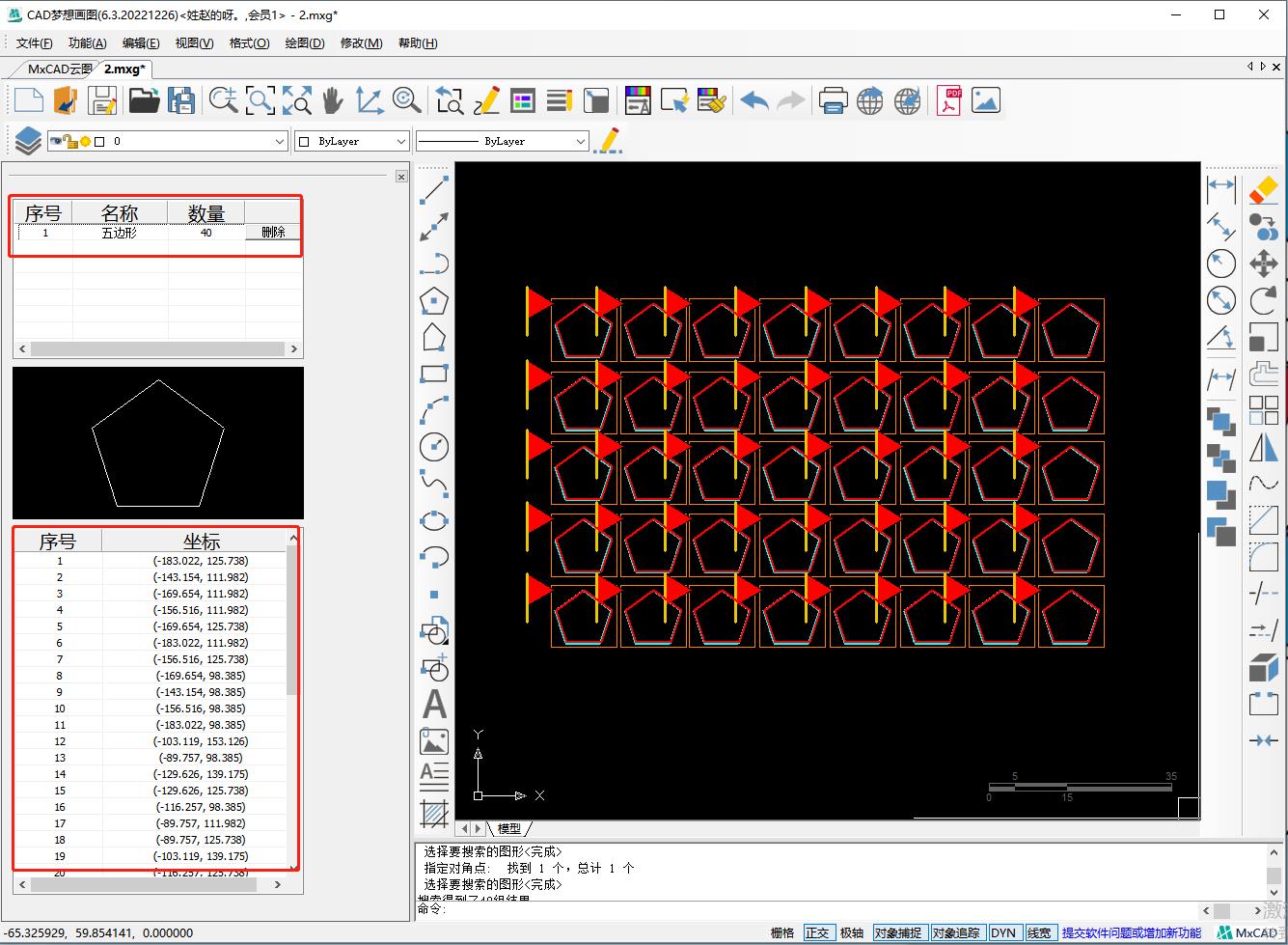This screenshot has width=1288, height=945.
Task: Select the Arc drawing tool
Action: 434,410
